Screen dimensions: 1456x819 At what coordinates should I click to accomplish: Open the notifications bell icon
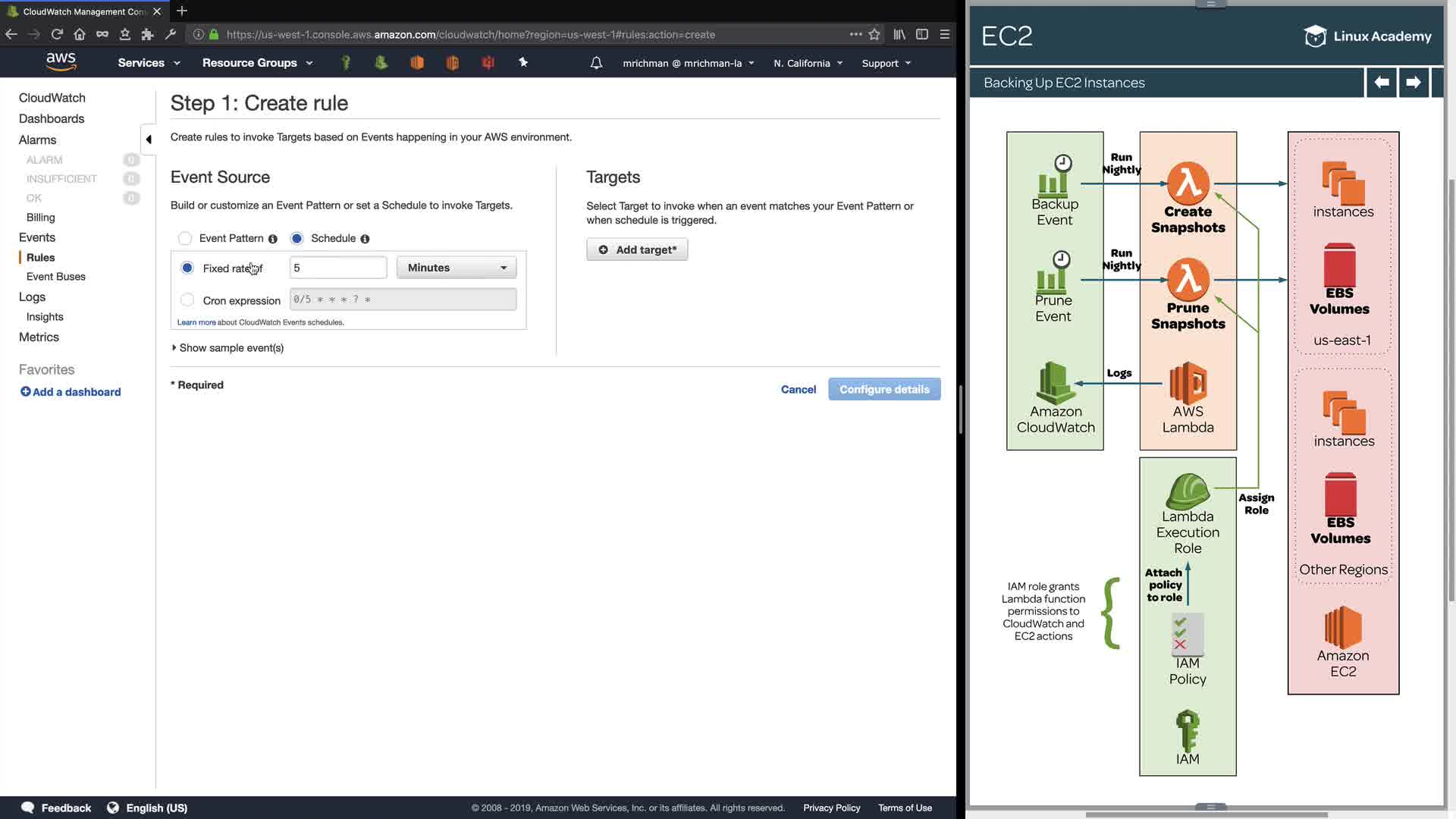(x=596, y=63)
